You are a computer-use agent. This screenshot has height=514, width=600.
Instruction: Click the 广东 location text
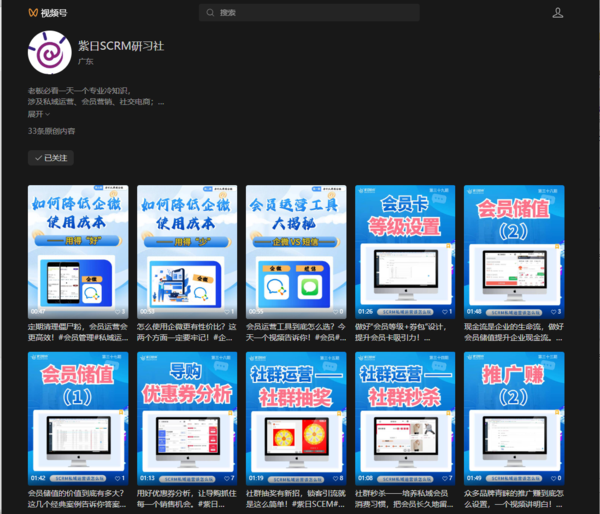pos(86,61)
